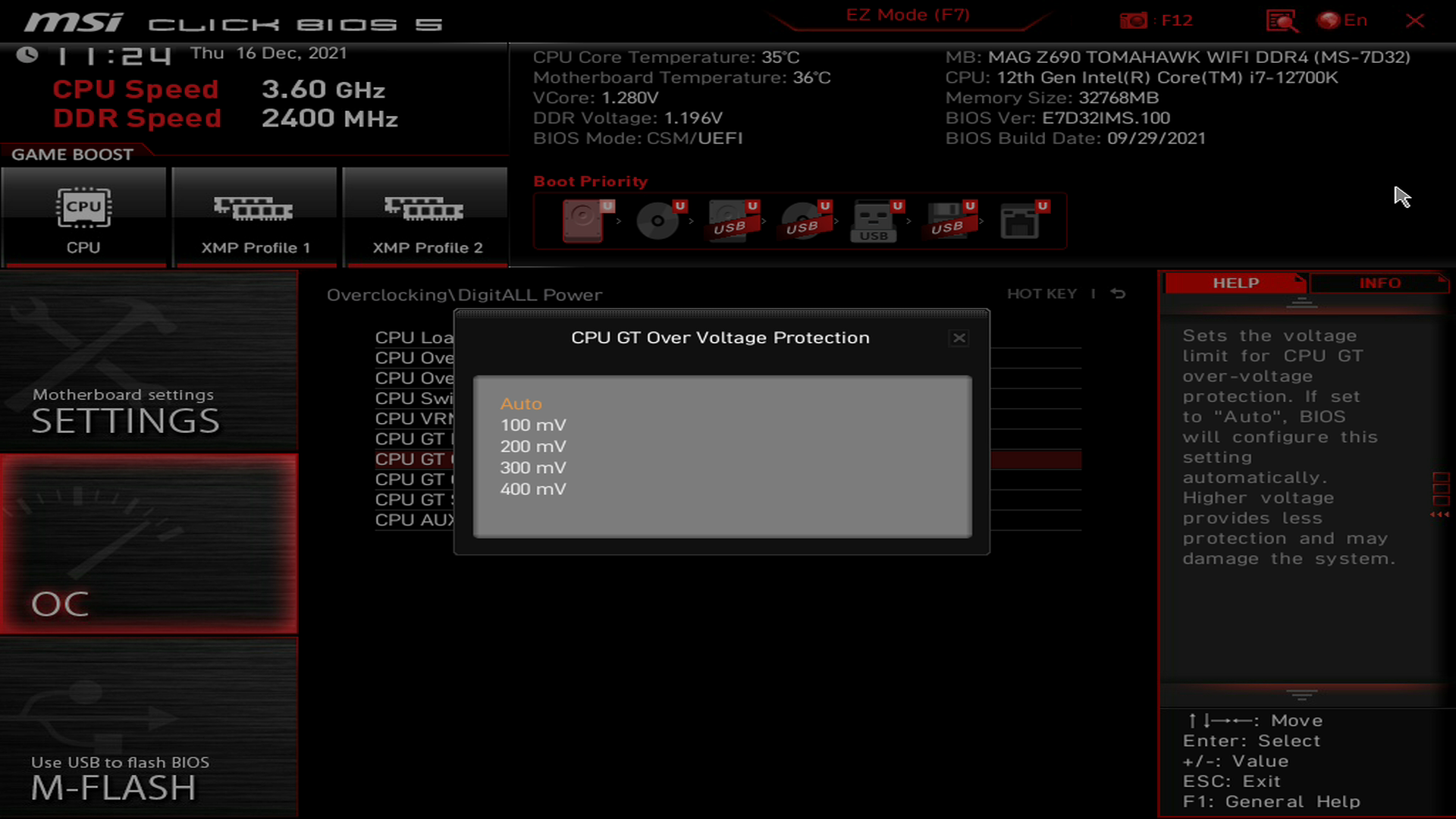The width and height of the screenshot is (1456, 819).
Task: Expand help panel using bottom grip handle
Action: pyautogui.click(x=1302, y=695)
